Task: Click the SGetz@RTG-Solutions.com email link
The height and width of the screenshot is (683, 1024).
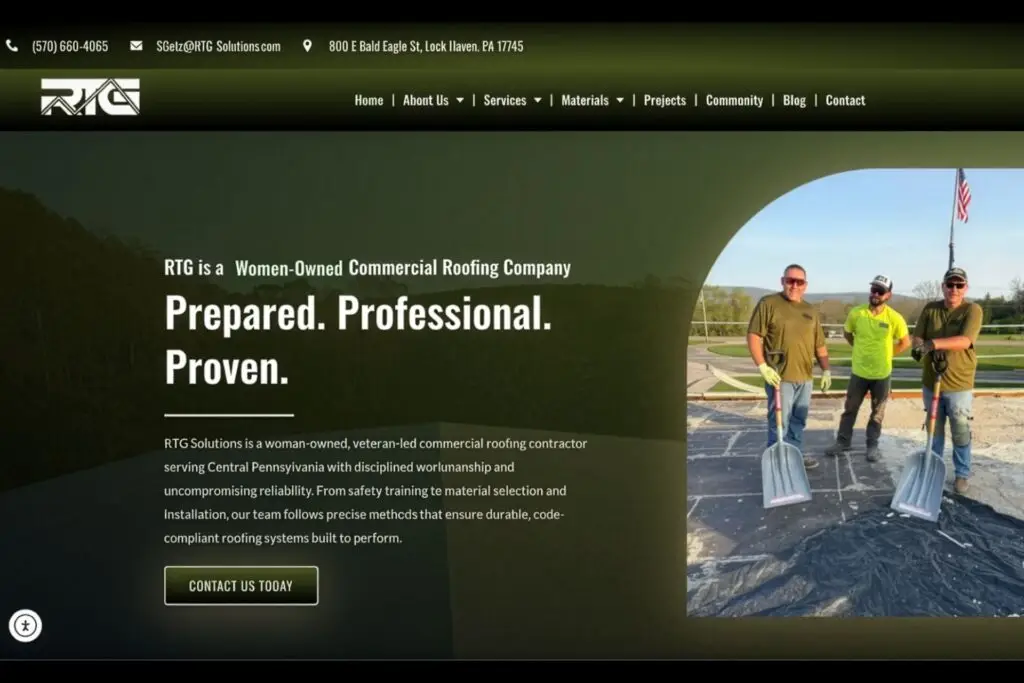Action: (218, 46)
